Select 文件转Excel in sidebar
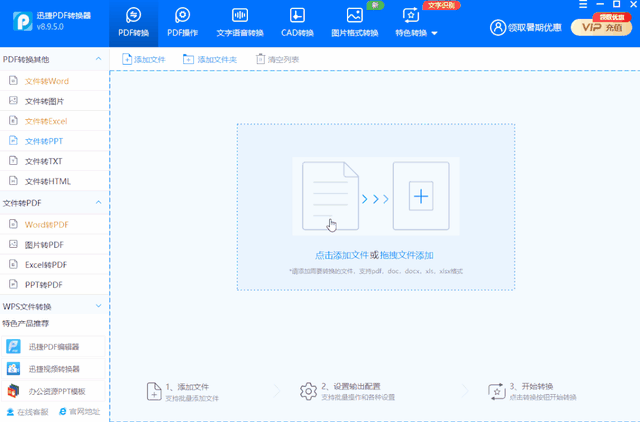Viewport: 640px width, 422px height. click(x=54, y=121)
